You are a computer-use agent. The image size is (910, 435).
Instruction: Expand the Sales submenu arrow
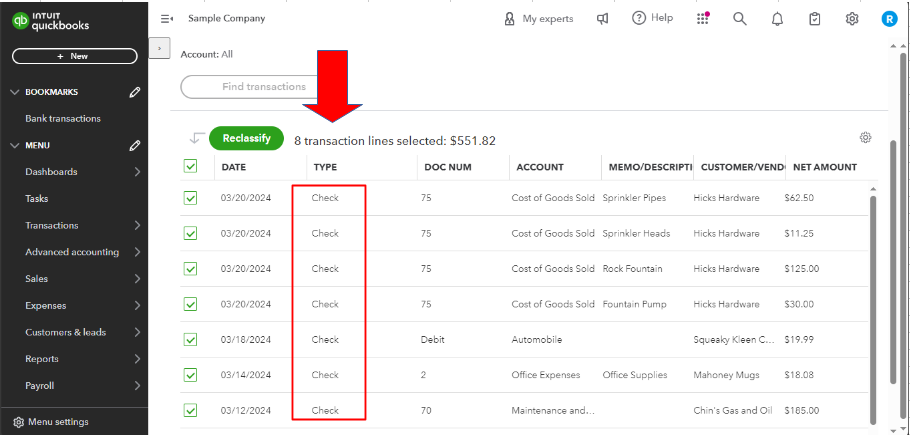tap(137, 278)
